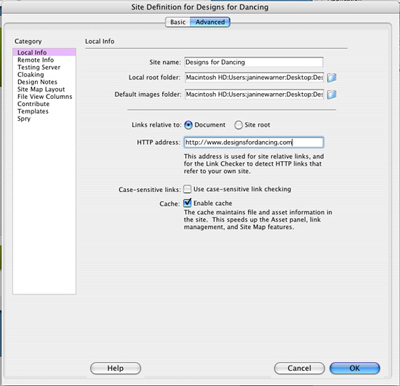Open the Site Map Layout category
The image size is (400, 386).
[x=44, y=89]
